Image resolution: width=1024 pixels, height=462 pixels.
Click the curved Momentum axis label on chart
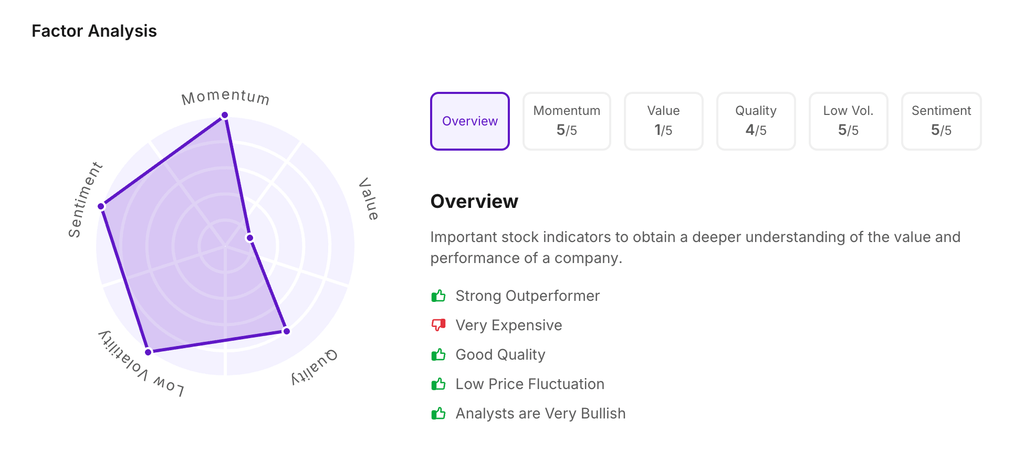225,97
